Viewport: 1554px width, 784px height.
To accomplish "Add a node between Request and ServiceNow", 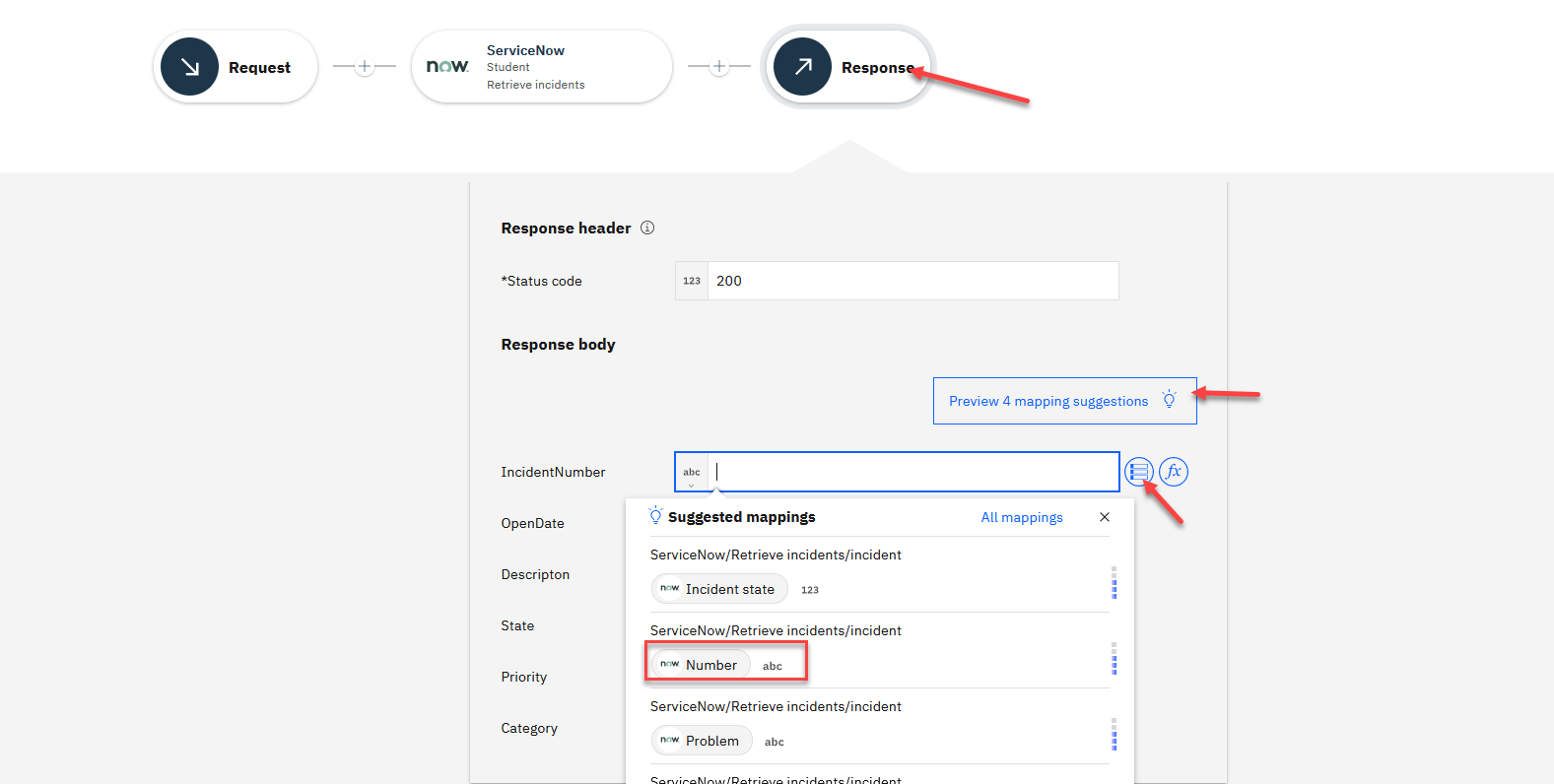I will (x=365, y=67).
